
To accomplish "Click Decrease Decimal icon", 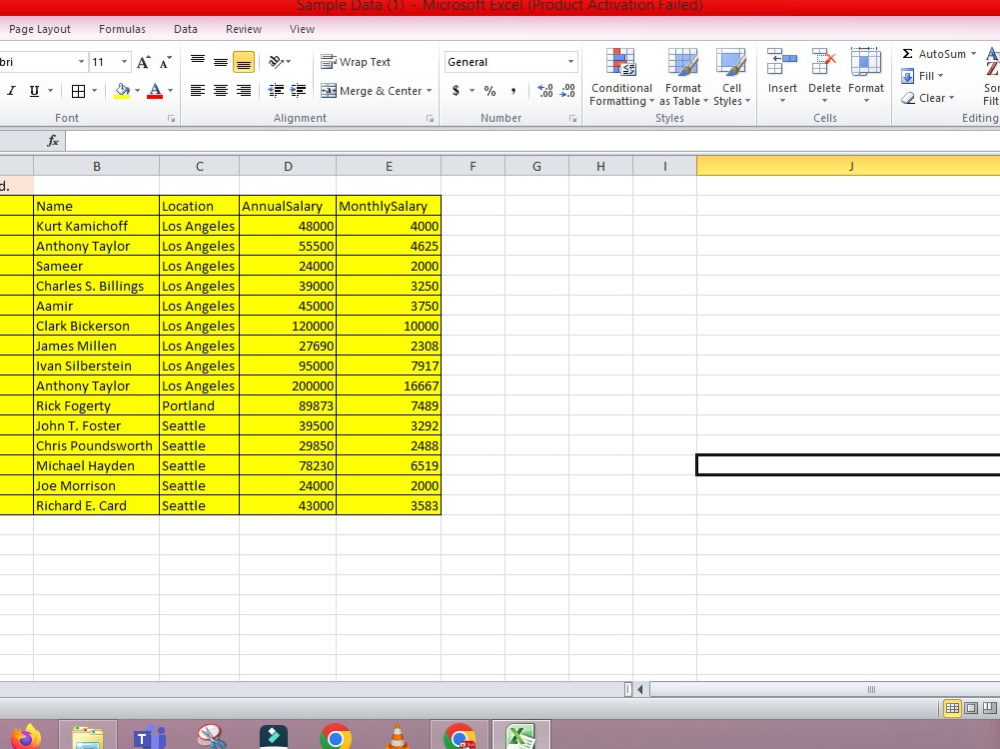I will (x=568, y=91).
